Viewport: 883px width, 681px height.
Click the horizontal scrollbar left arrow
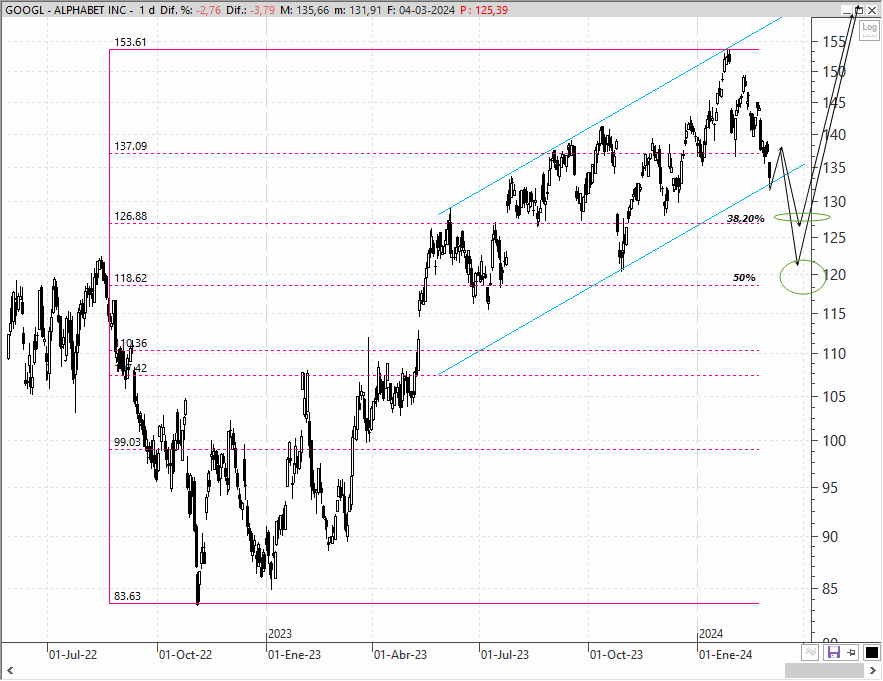point(9,670)
